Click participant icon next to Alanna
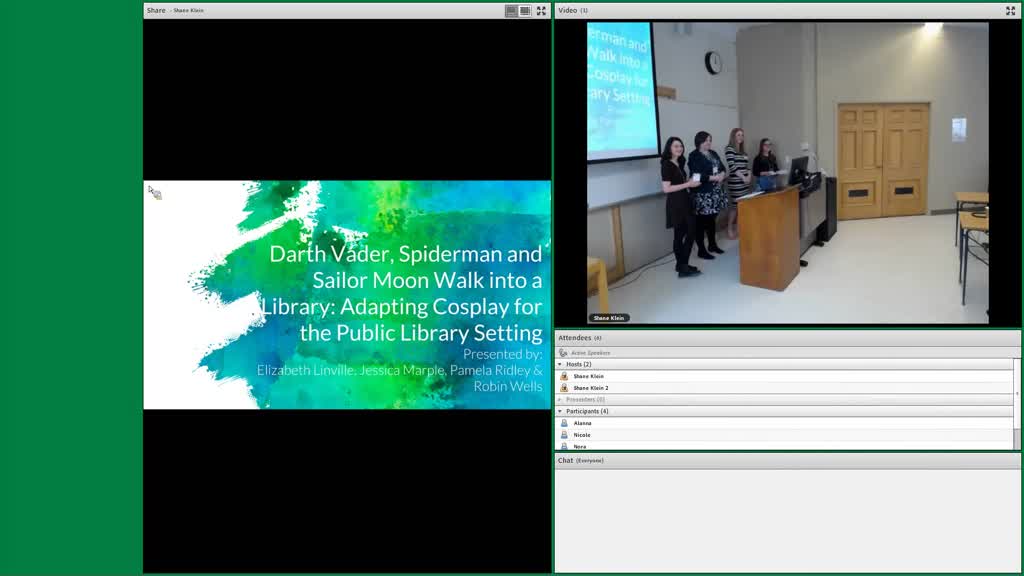 click(x=564, y=423)
